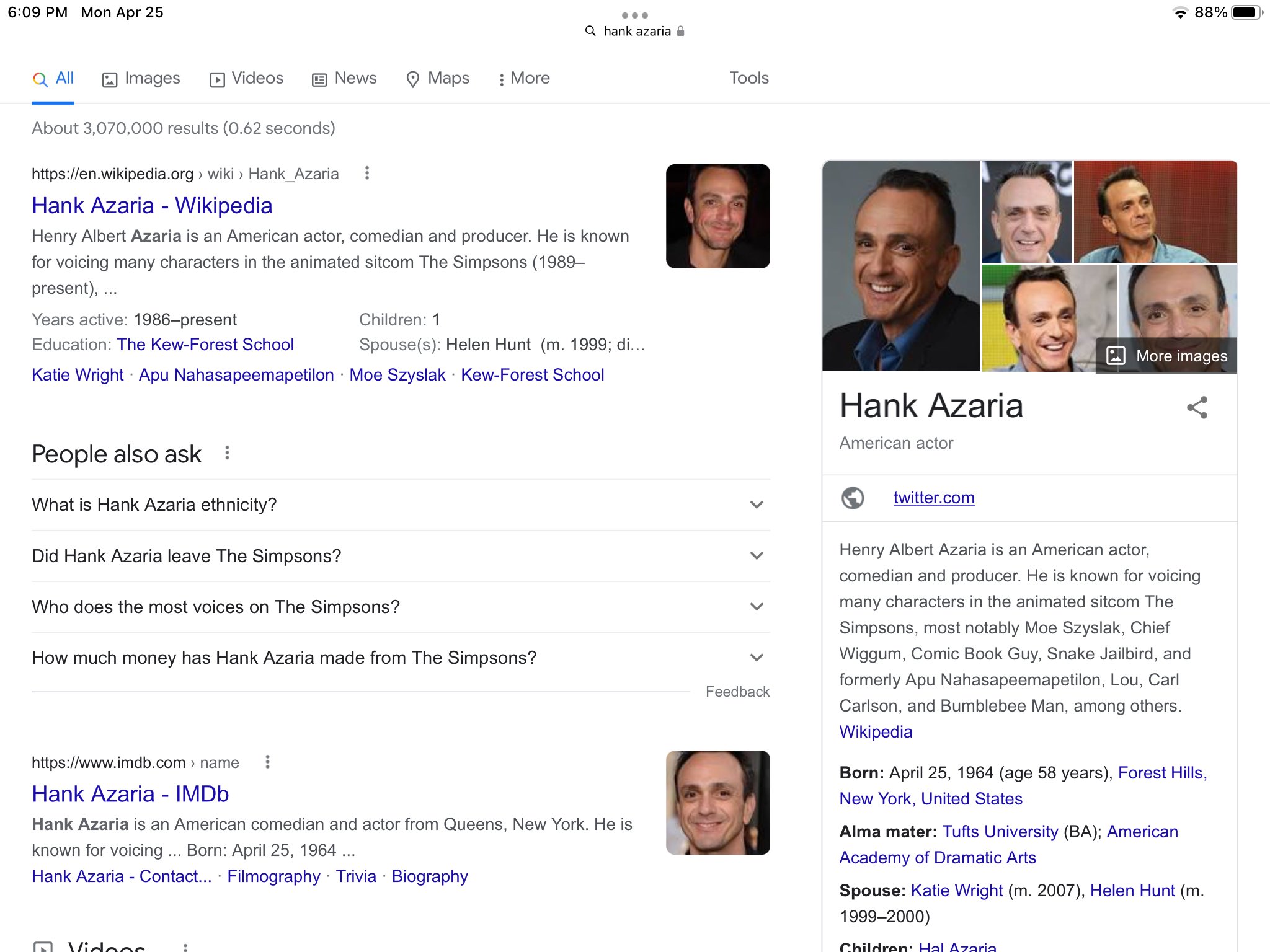Image resolution: width=1270 pixels, height=952 pixels.
Task: Open The Kew-Forest School education link
Action: coord(205,345)
